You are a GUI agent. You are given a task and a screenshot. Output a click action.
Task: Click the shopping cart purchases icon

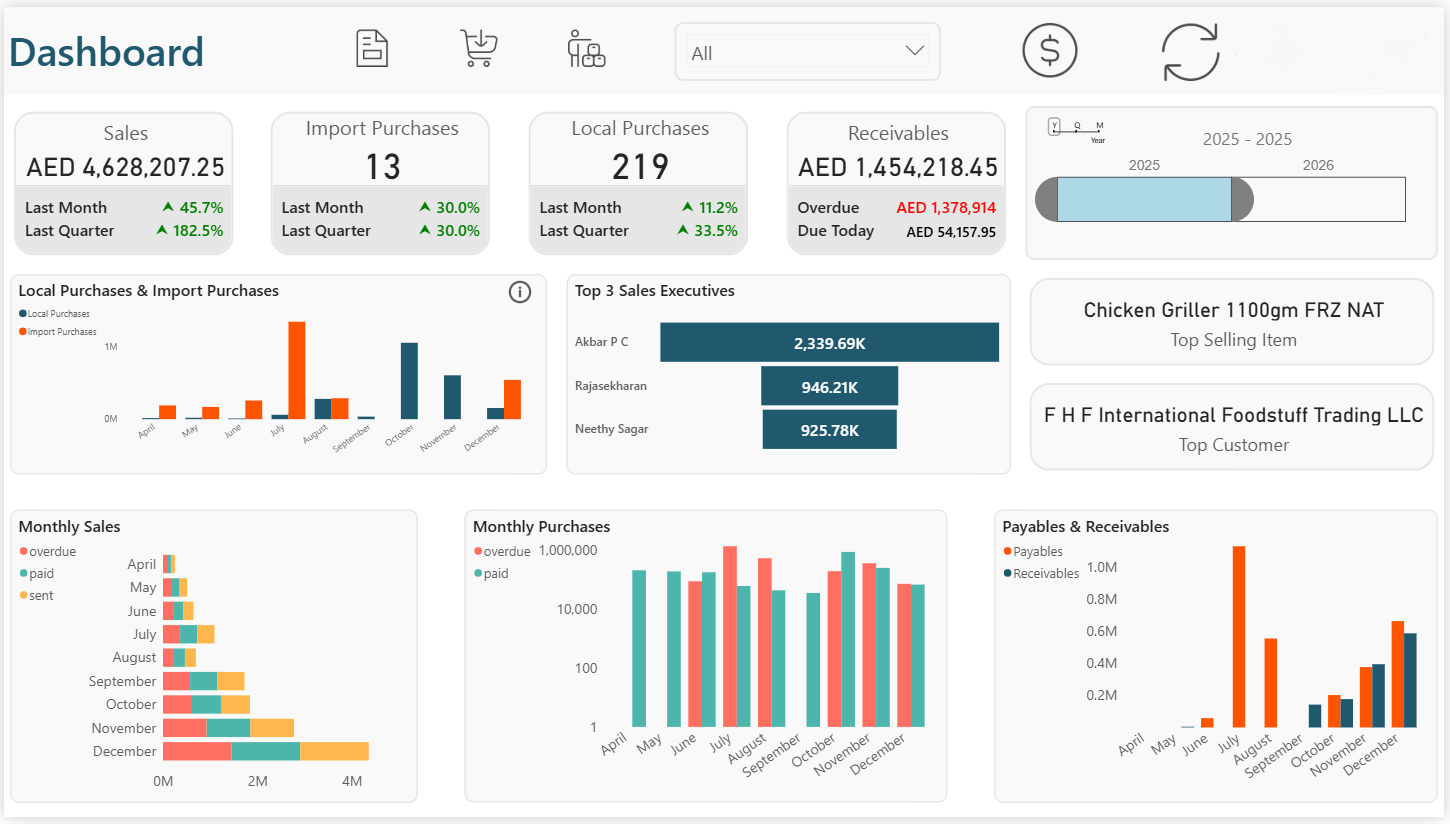coord(478,47)
